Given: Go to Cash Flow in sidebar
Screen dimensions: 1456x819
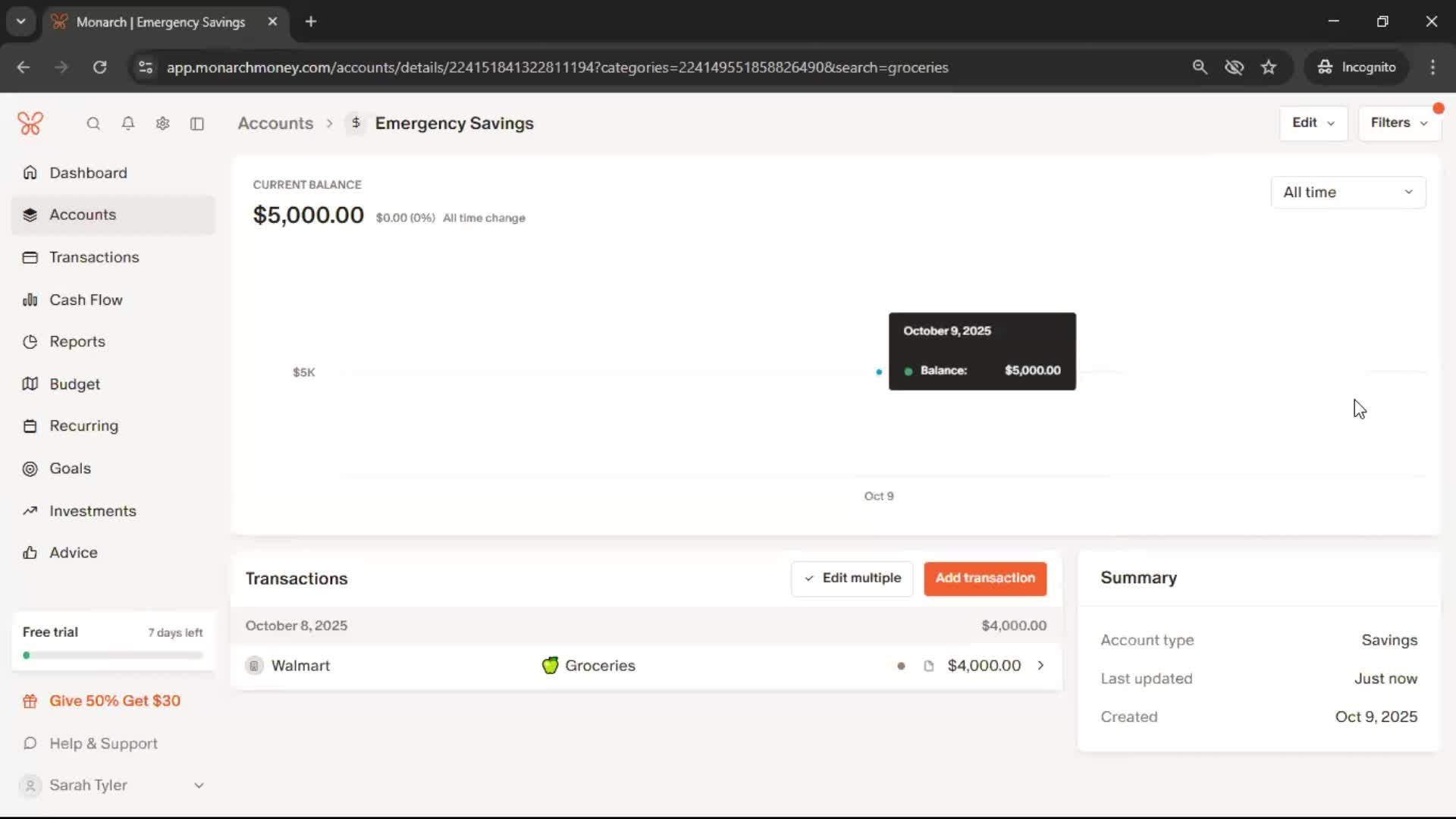Looking at the screenshot, I should click(x=86, y=300).
